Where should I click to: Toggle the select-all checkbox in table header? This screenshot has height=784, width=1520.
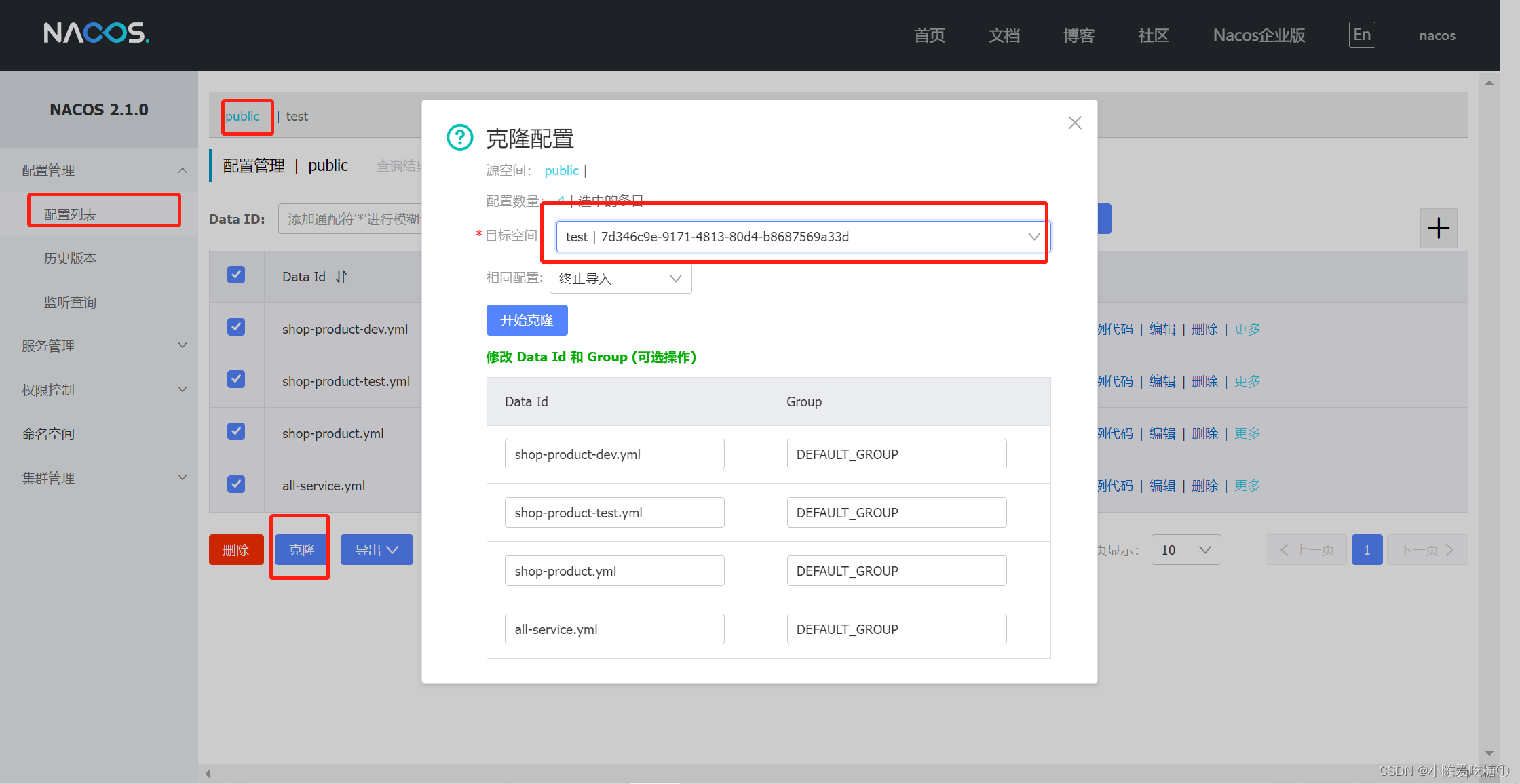[236, 275]
